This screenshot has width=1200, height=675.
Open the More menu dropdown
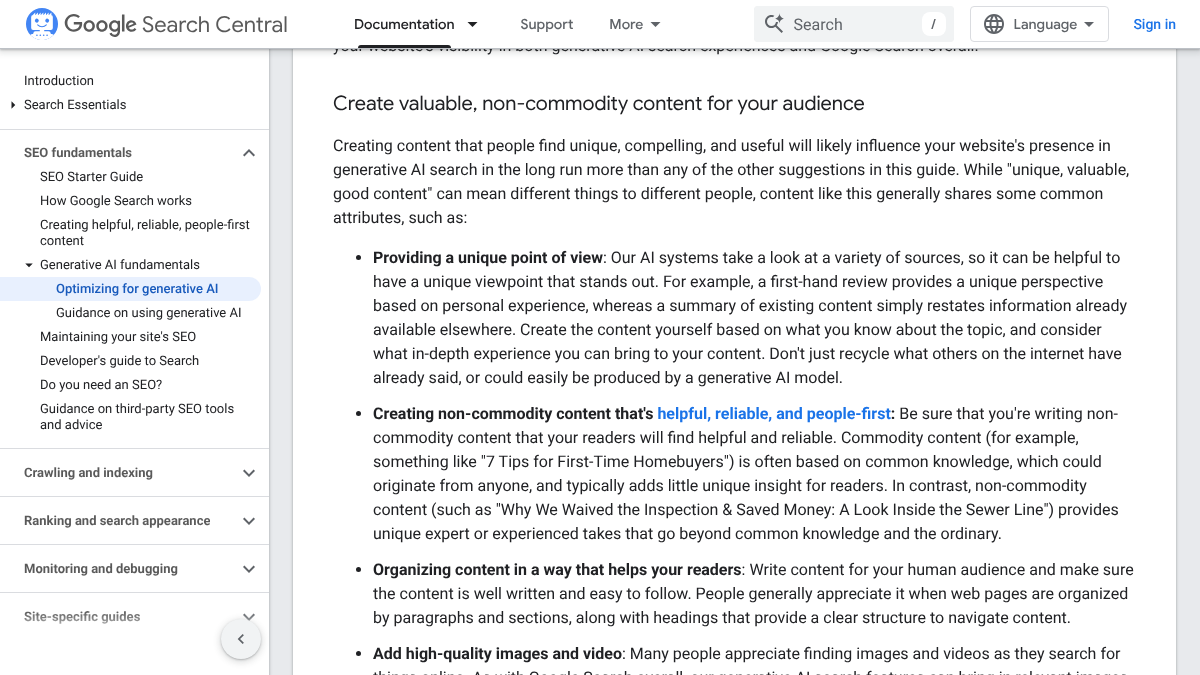point(635,24)
